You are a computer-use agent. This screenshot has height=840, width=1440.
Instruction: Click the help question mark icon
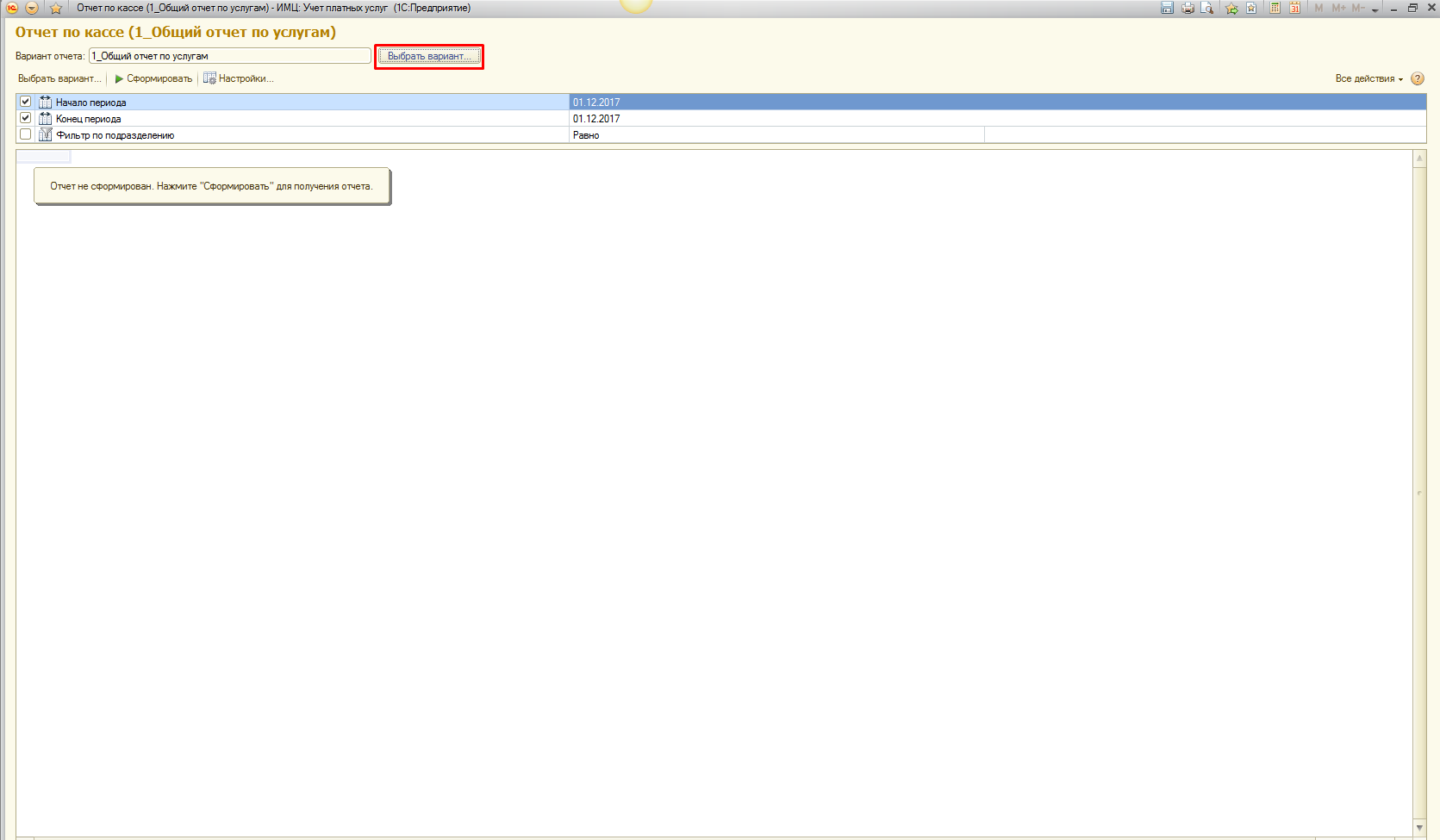coord(1418,78)
